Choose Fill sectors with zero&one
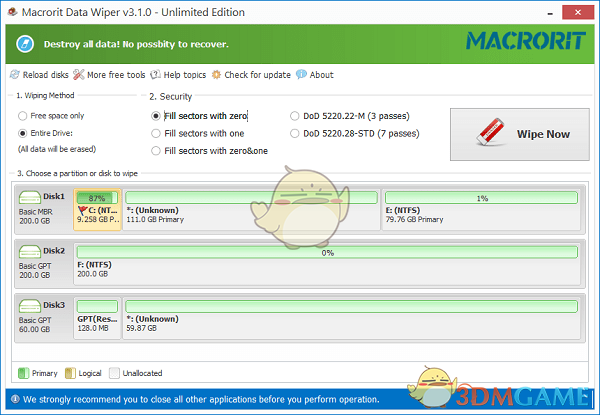600x415 pixels. (x=210, y=151)
